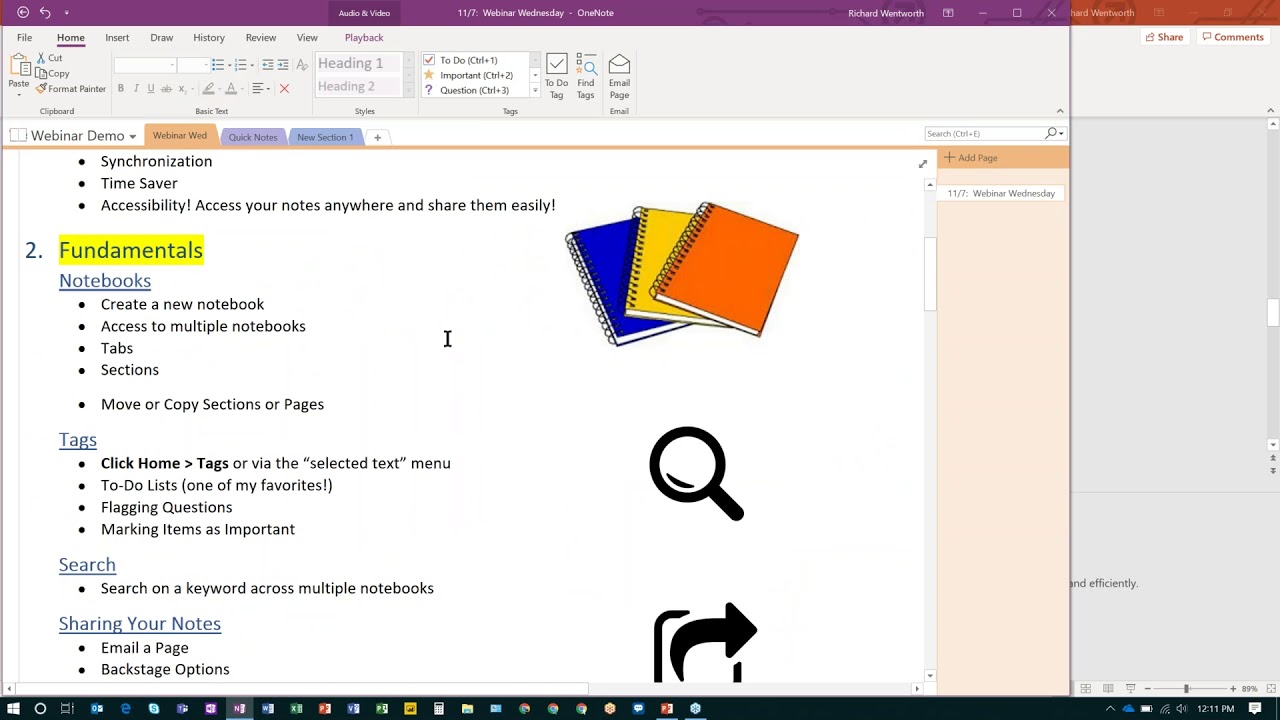Click Add Page in the page pane
The image size is (1280, 720).
[x=971, y=157]
